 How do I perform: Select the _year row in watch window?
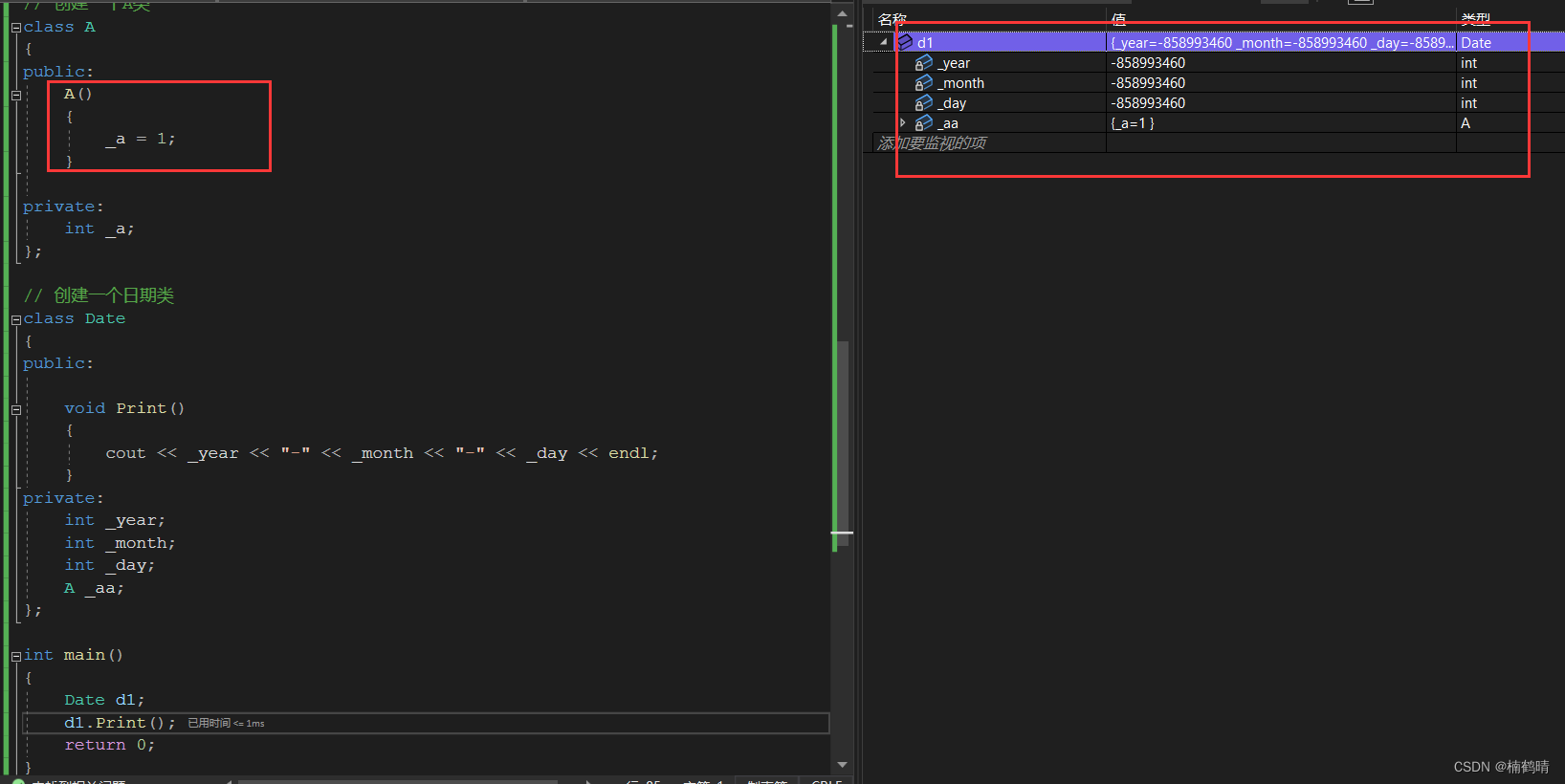[1214, 63]
